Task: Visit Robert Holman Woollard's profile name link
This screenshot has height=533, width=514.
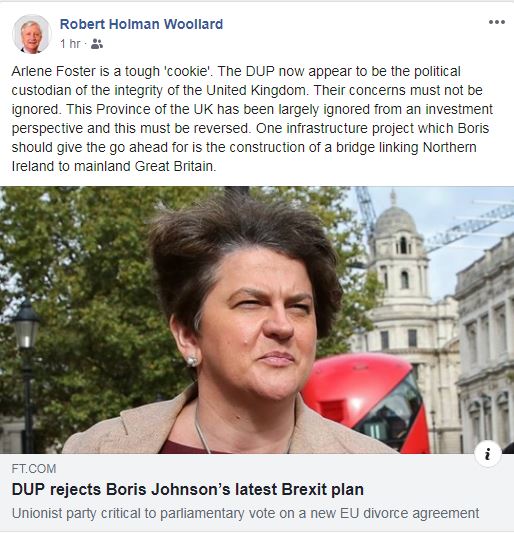Action: 141,24
